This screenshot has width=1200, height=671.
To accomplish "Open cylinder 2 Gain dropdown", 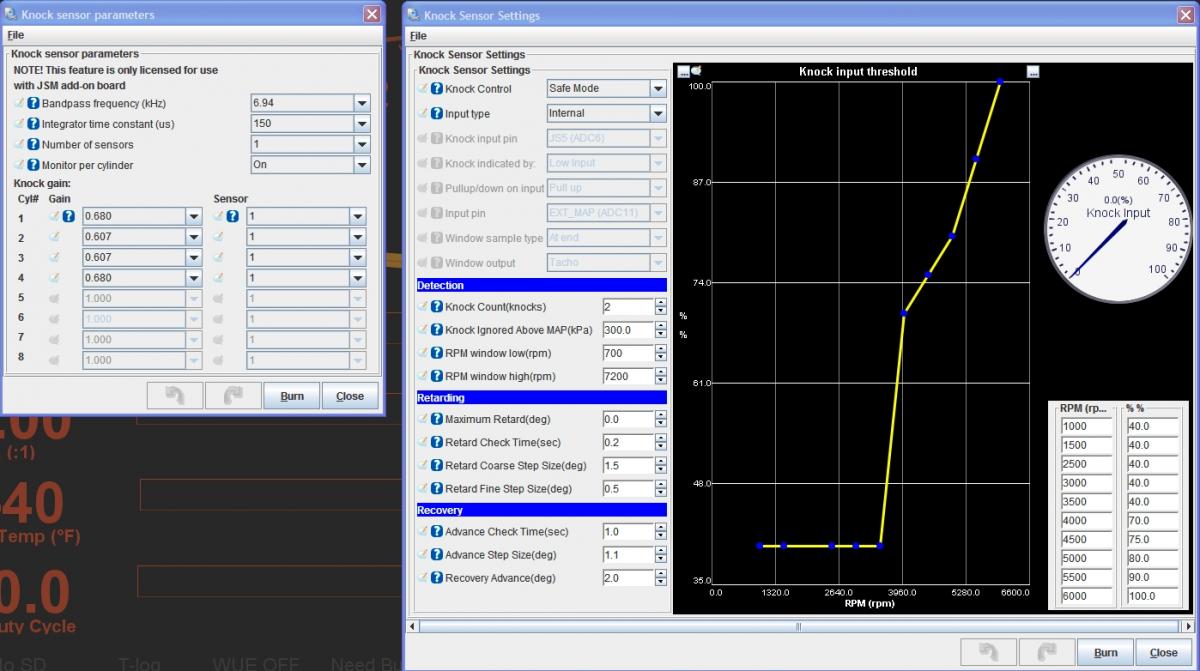I will [194, 237].
